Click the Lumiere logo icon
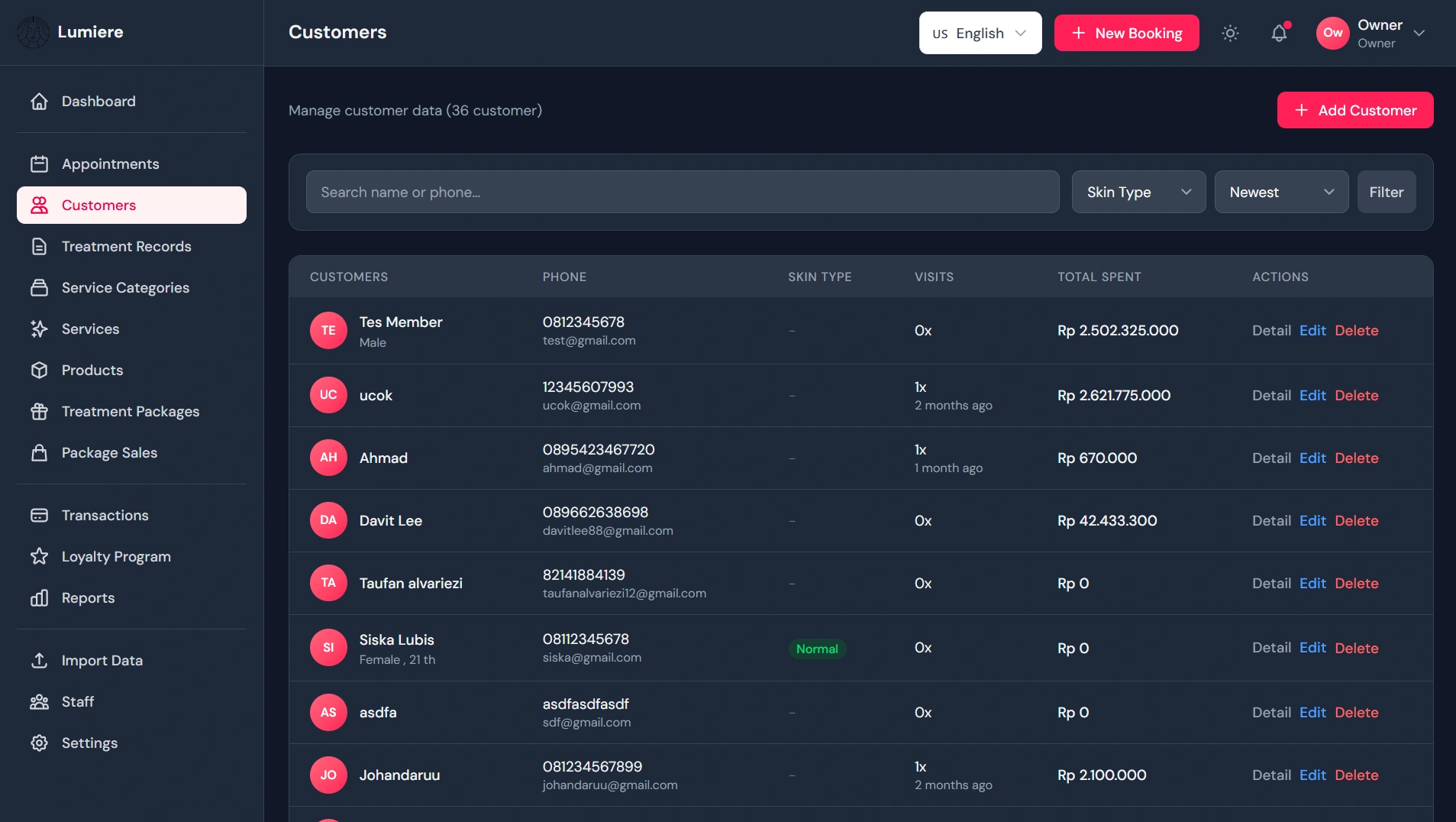The height and width of the screenshot is (822, 1456). click(33, 32)
